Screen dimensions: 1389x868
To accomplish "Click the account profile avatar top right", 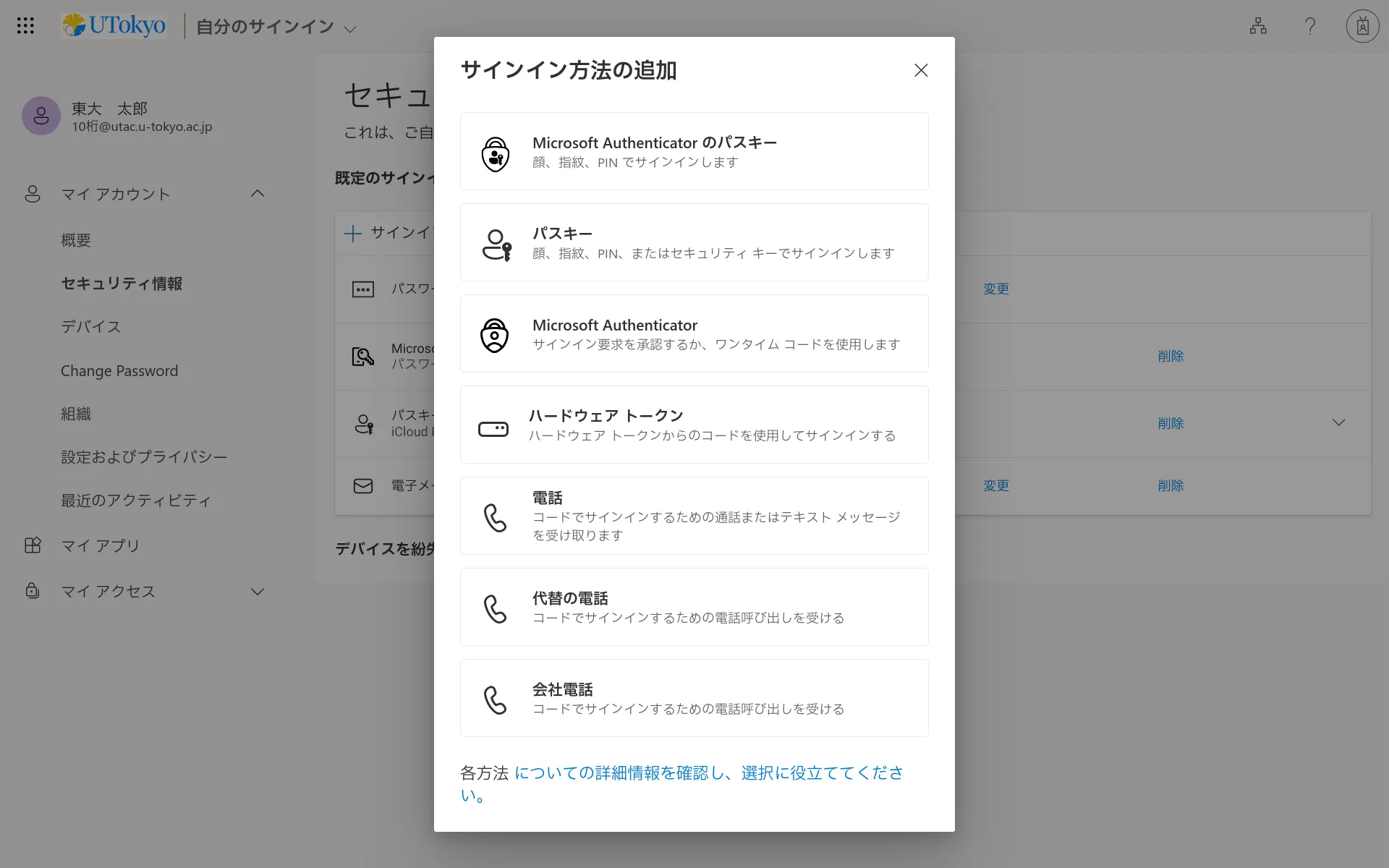I will 1362,26.
